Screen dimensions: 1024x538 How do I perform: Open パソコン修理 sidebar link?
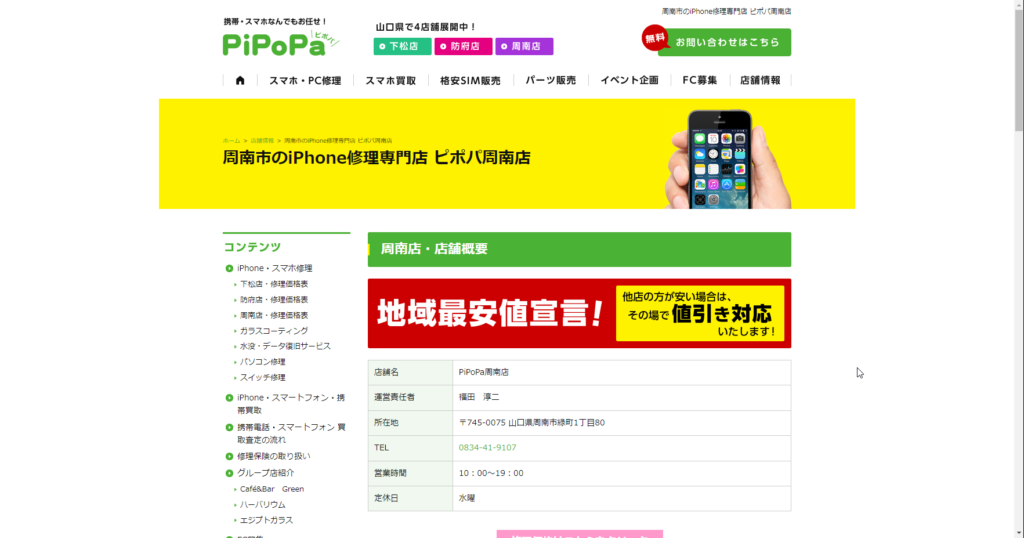263,362
